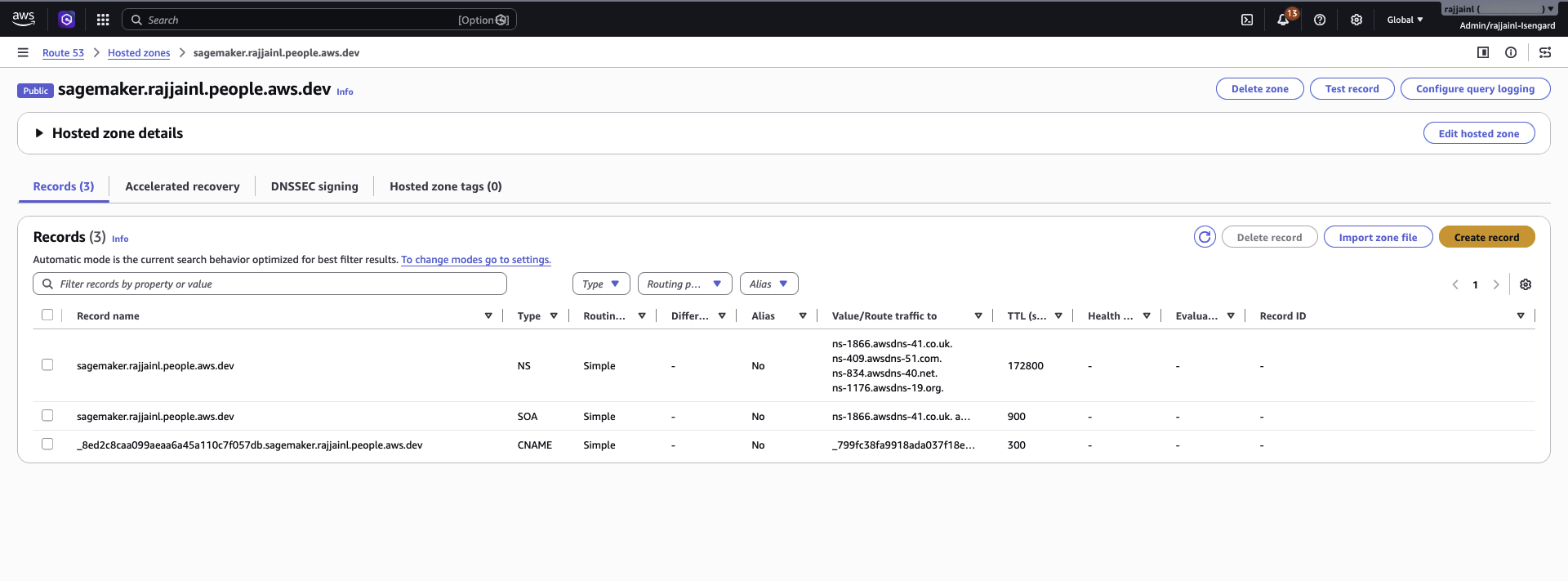Click the Create record button
The height and width of the screenshot is (581, 1568).
pyautogui.click(x=1486, y=237)
